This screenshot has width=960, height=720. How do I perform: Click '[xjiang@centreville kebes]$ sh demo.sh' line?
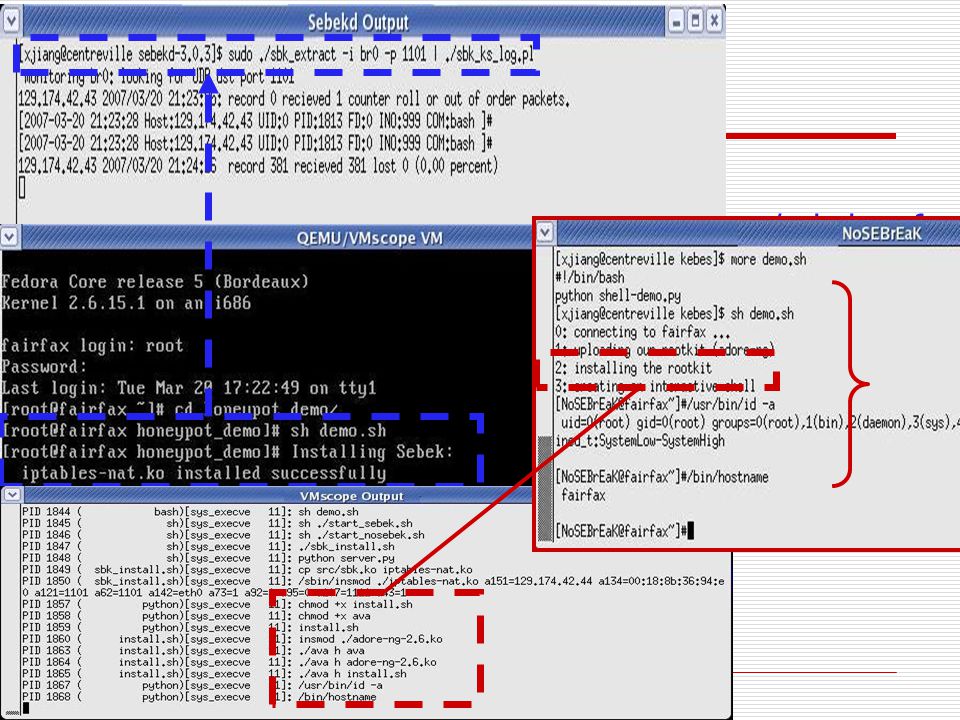pyautogui.click(x=674, y=313)
